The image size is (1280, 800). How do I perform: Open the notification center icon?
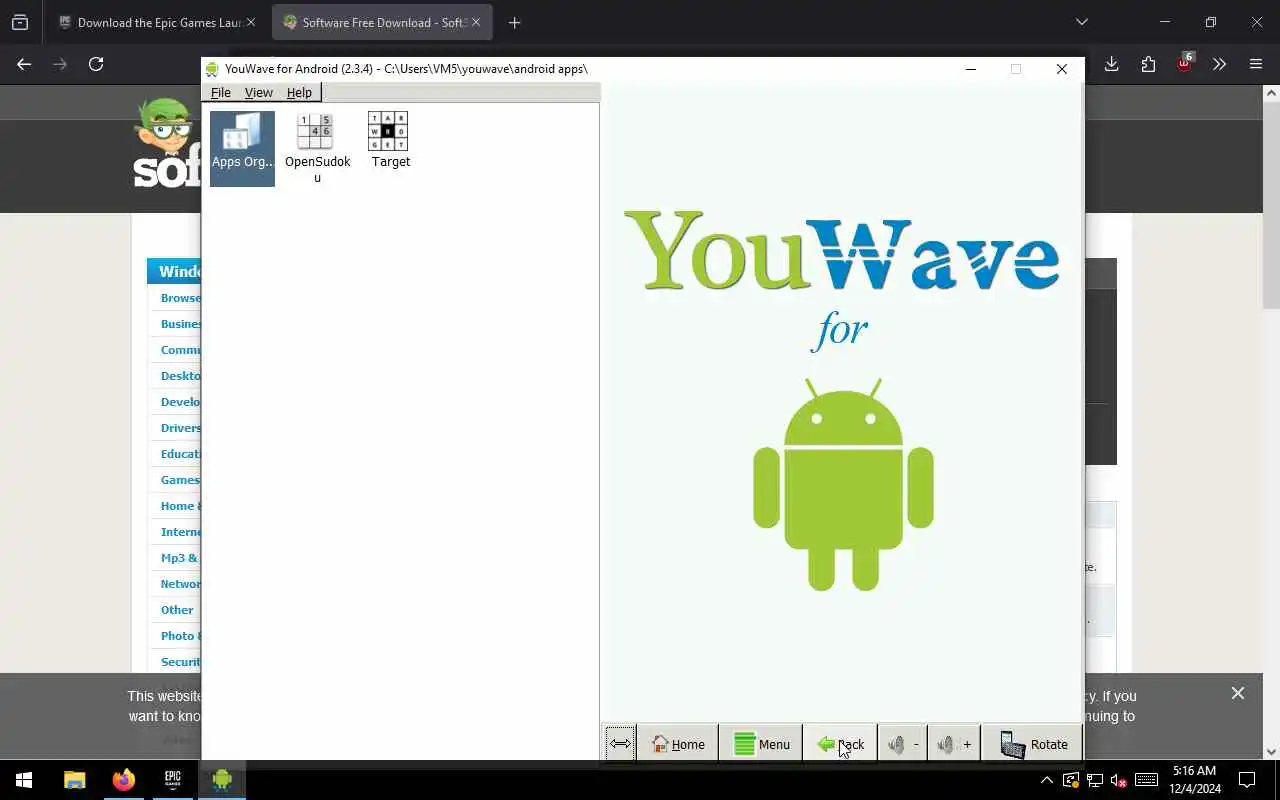pyautogui.click(x=1247, y=780)
